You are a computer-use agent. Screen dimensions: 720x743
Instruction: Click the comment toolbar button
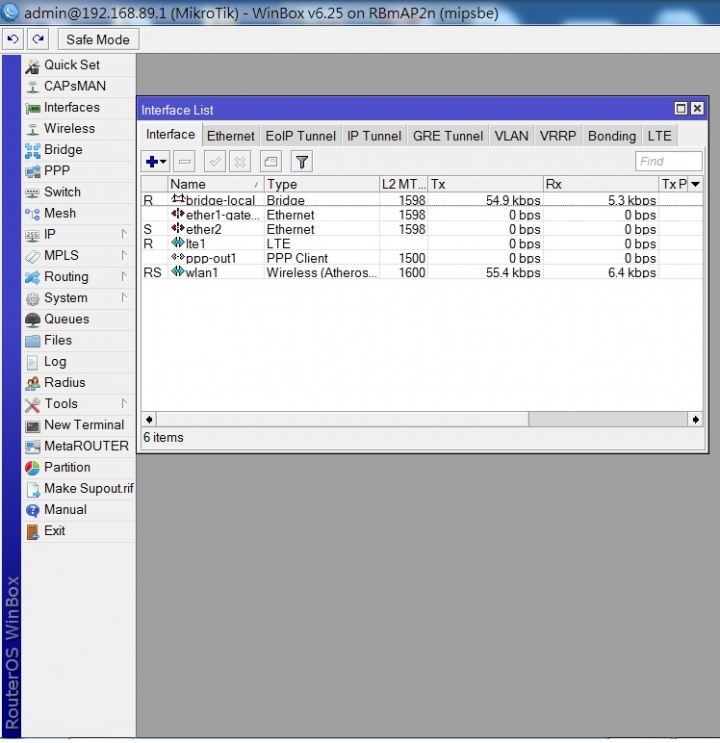271,162
